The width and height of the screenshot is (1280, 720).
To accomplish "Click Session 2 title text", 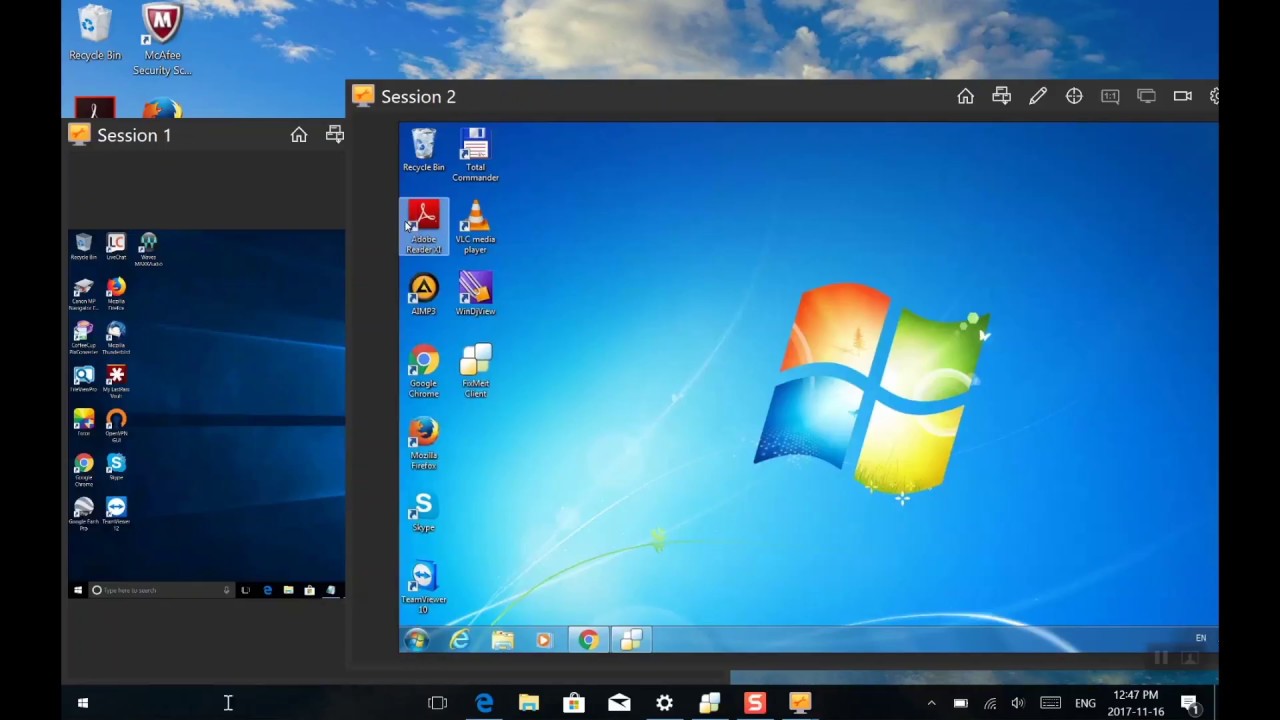I will [x=418, y=97].
